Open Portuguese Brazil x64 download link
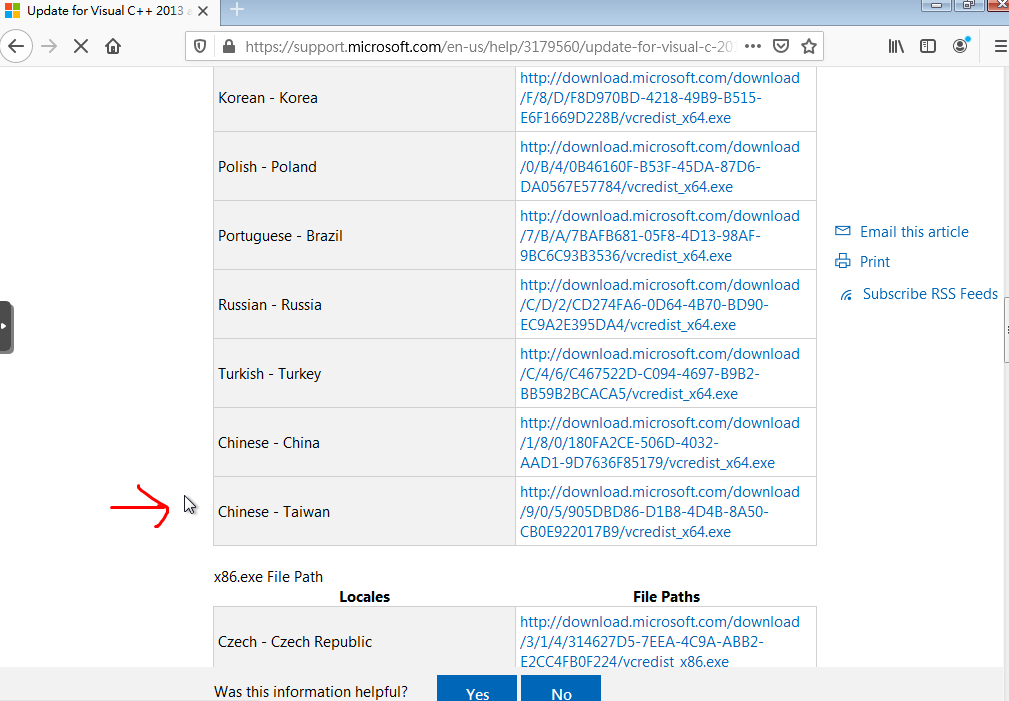The image size is (1009, 701). coord(660,236)
